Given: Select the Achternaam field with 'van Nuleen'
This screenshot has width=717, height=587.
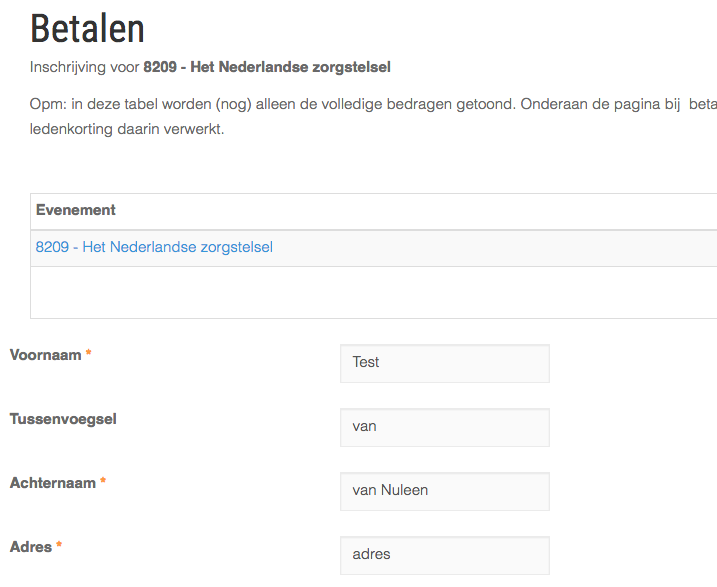Looking at the screenshot, I should (444, 491).
